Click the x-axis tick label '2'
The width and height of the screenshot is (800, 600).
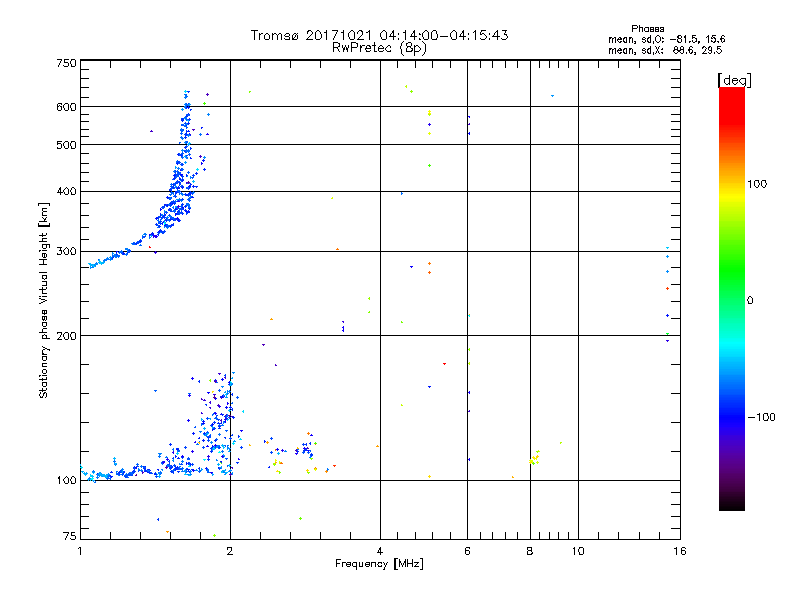(x=230, y=551)
